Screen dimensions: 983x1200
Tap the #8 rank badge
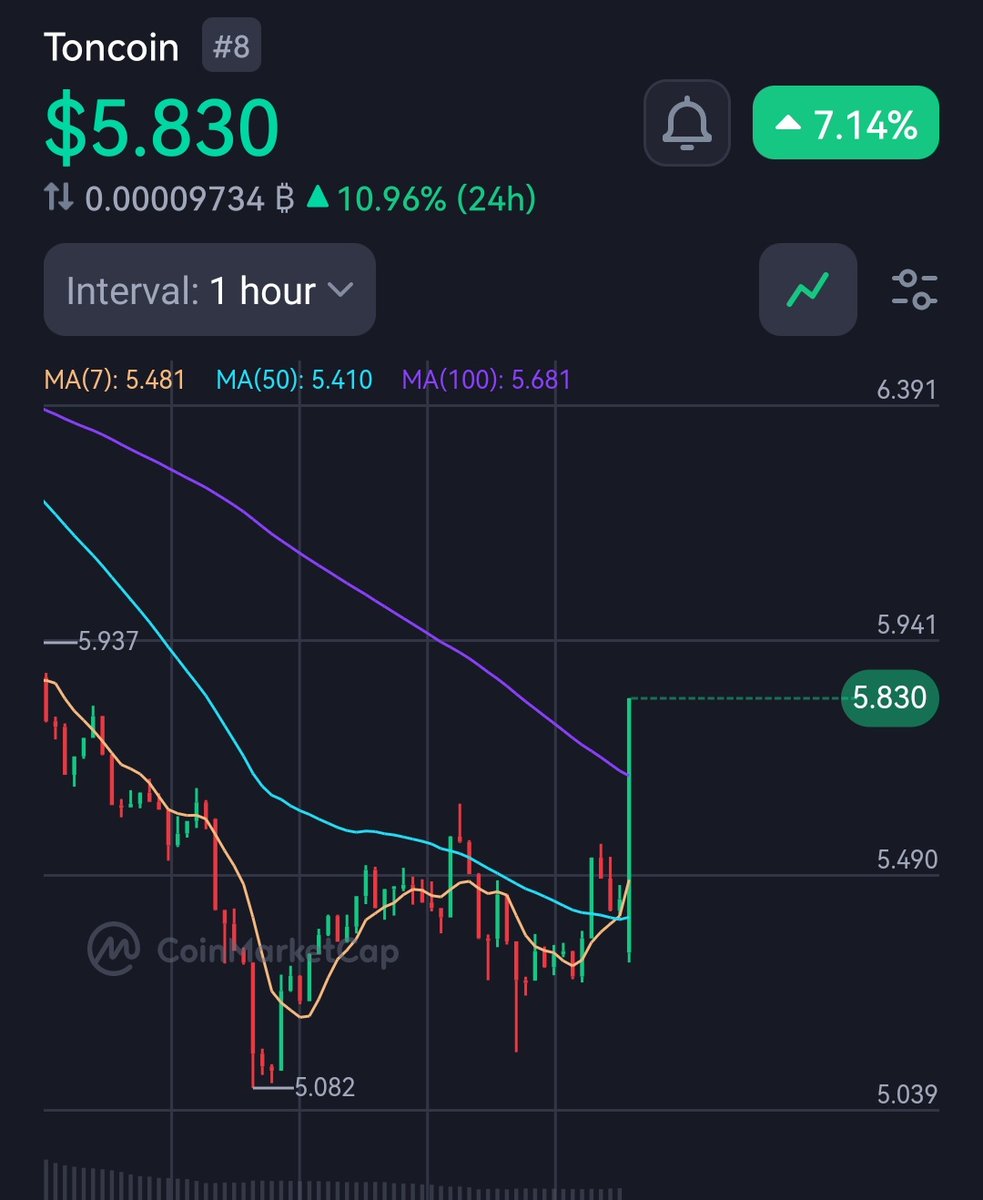232,47
